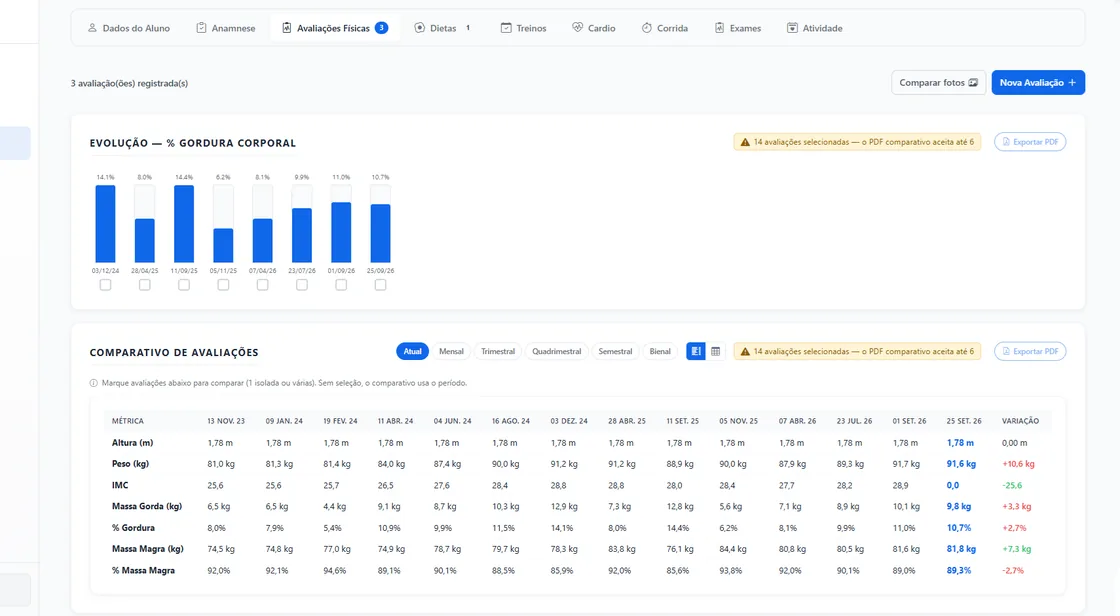Image resolution: width=1120 pixels, height=616 pixels.
Task: Click the warning triangle in Comparativo alert
Action: coord(745,352)
